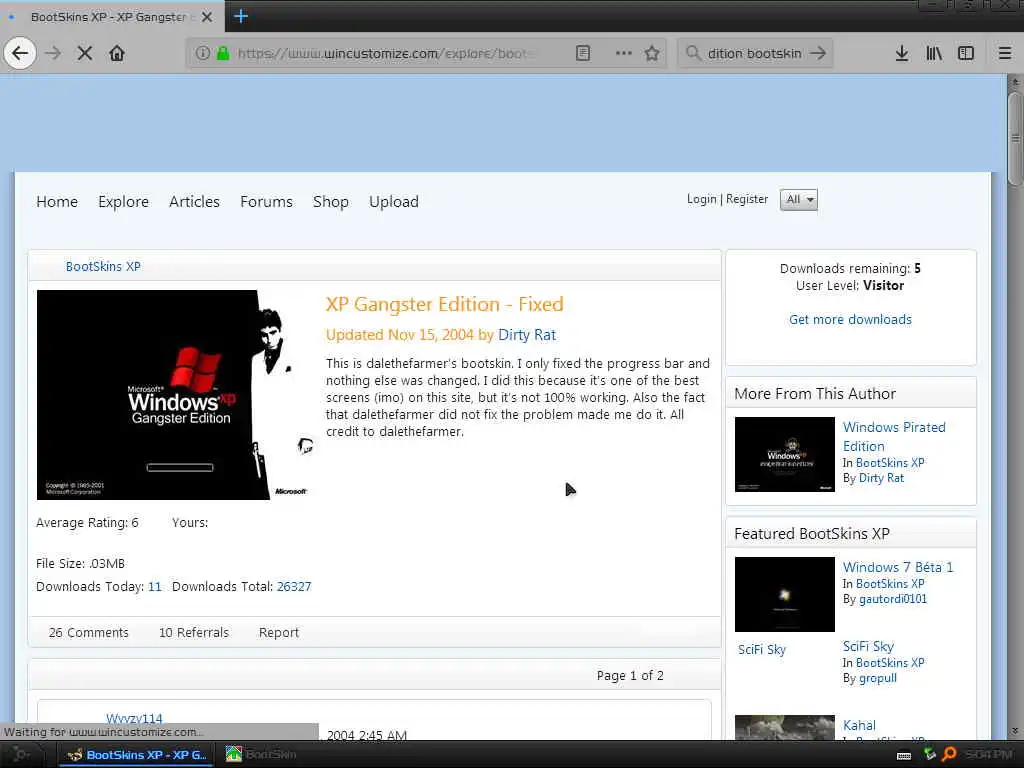Follow the BootSkins XP breadcrumb link

click(x=103, y=266)
